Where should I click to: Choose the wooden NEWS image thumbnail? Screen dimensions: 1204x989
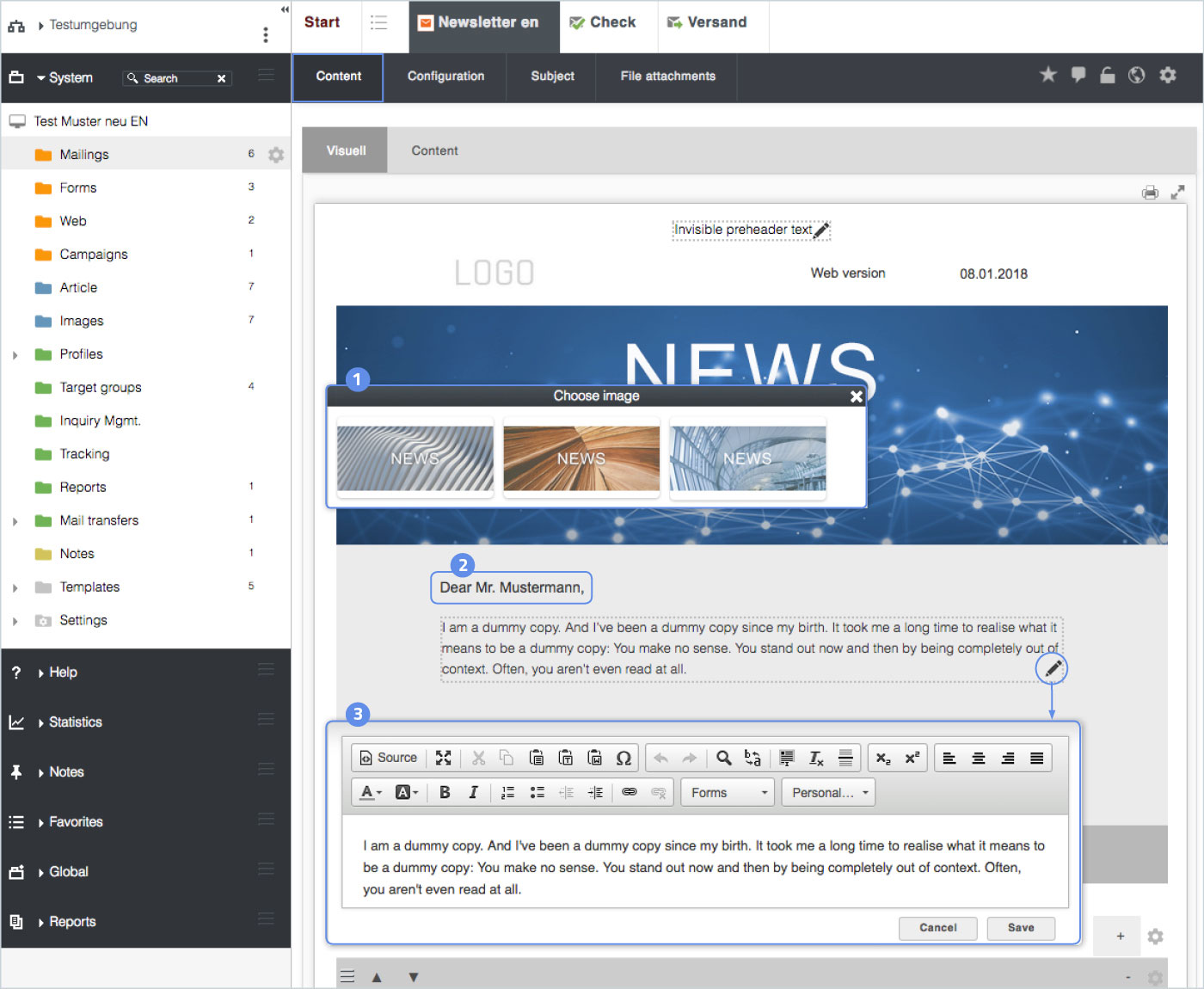coord(581,458)
